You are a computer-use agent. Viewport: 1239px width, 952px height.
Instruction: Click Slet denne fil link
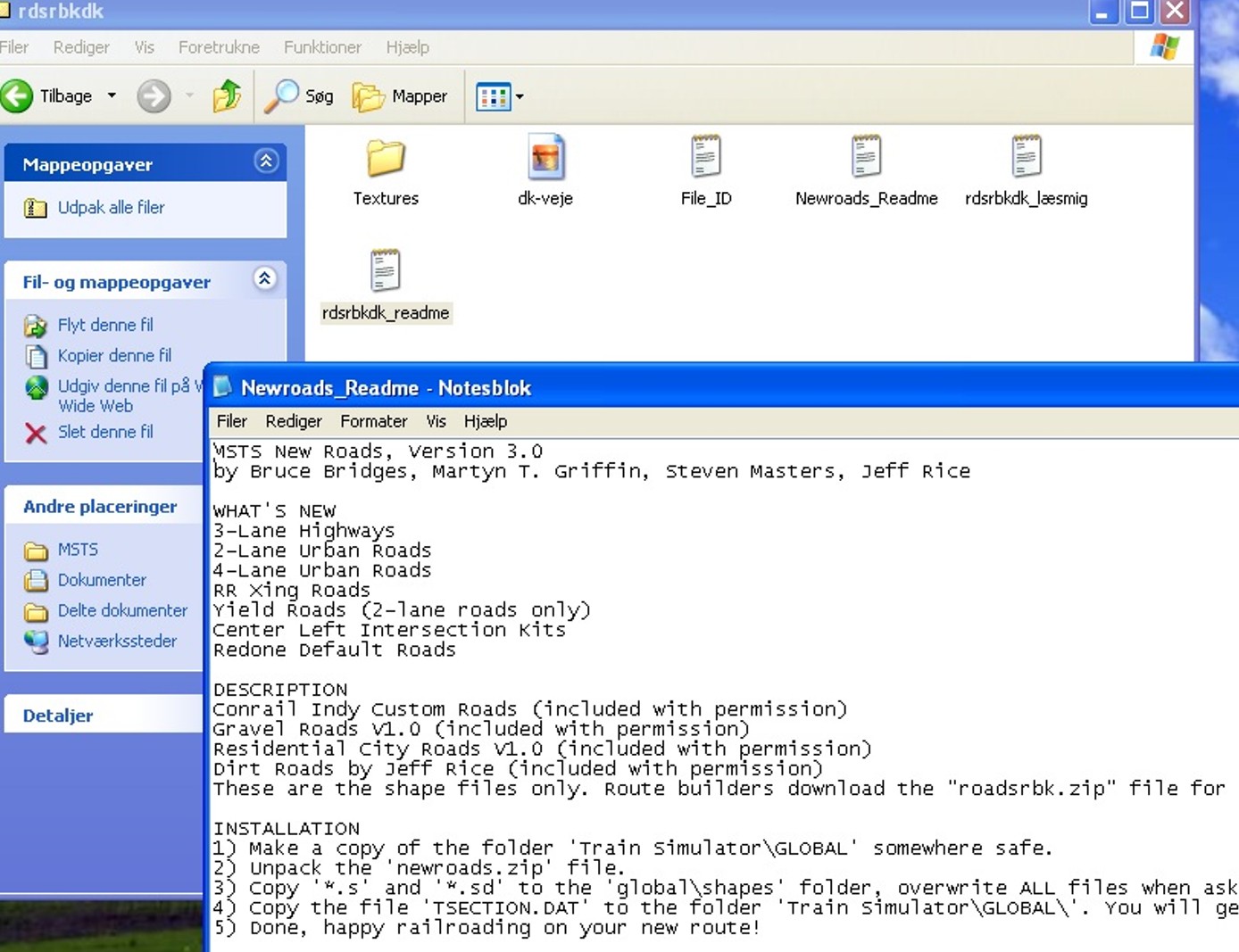[105, 431]
